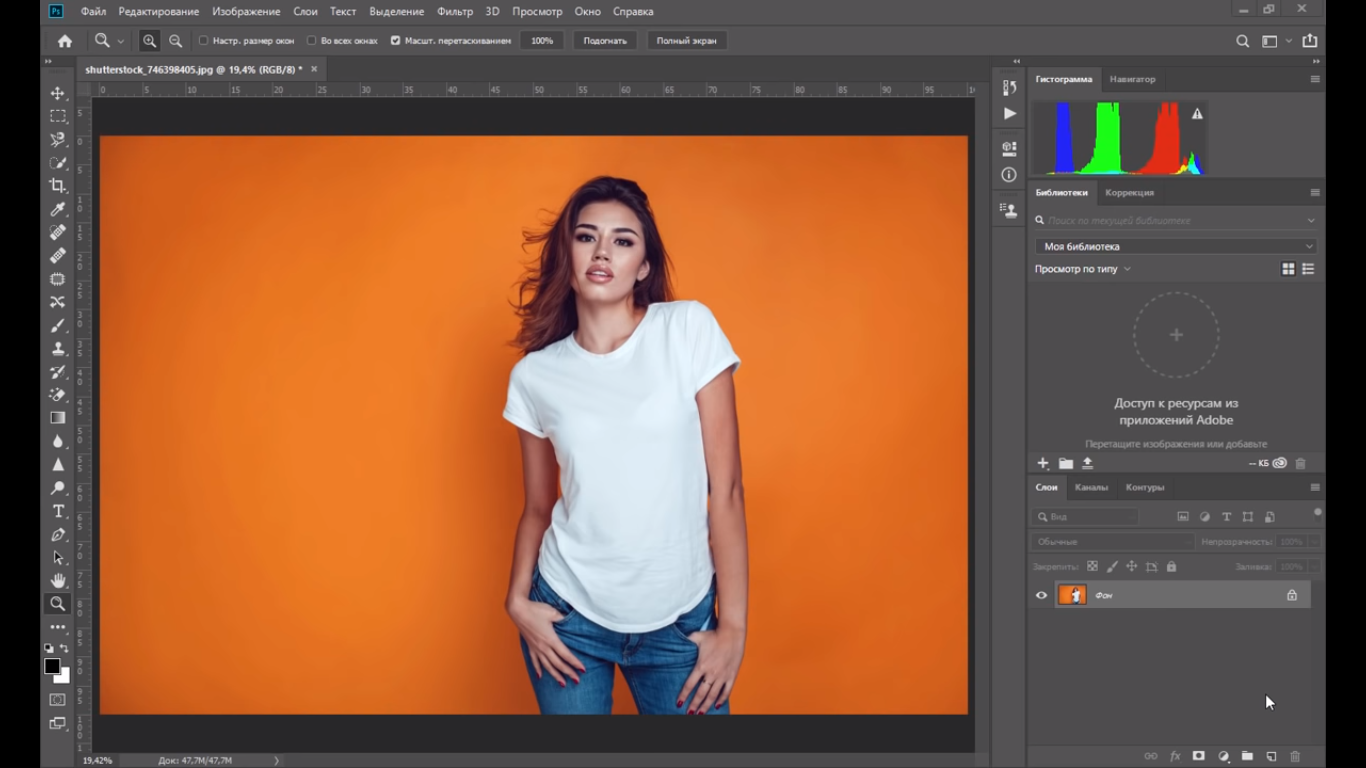1366x768 pixels.
Task: Create a new adjustment layer icon
Action: (x=1223, y=756)
